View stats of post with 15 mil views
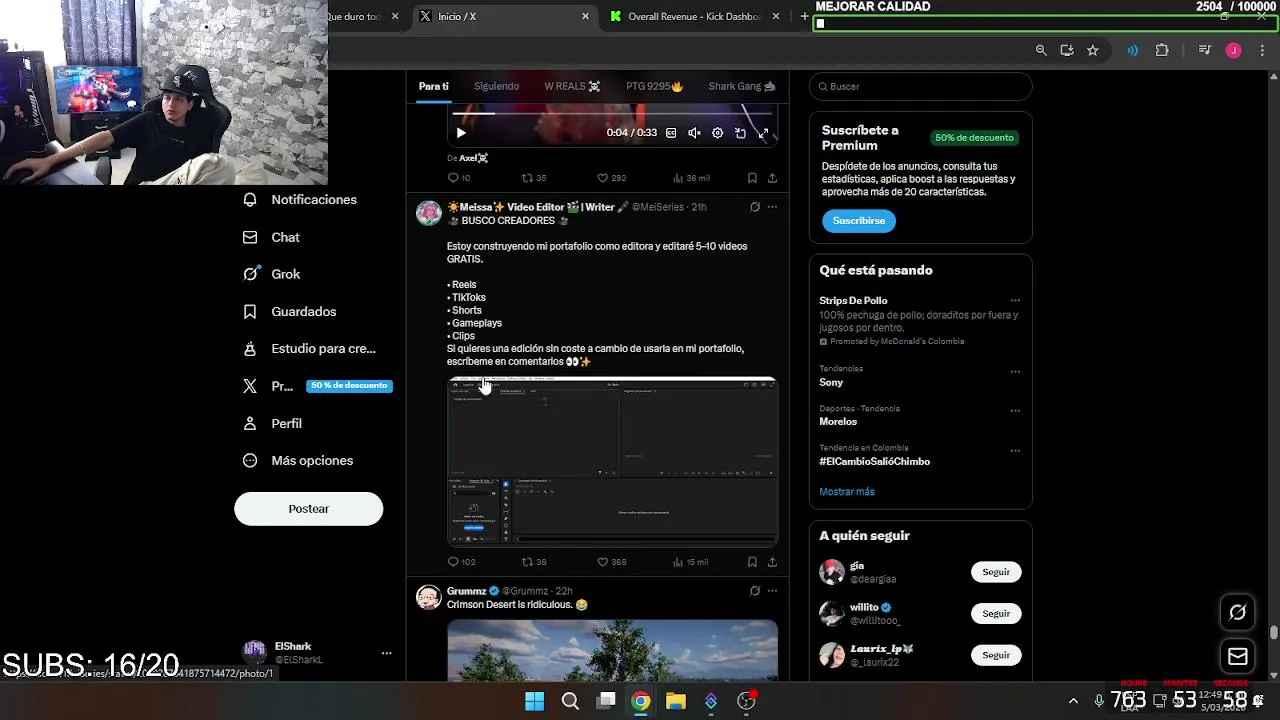 [691, 562]
